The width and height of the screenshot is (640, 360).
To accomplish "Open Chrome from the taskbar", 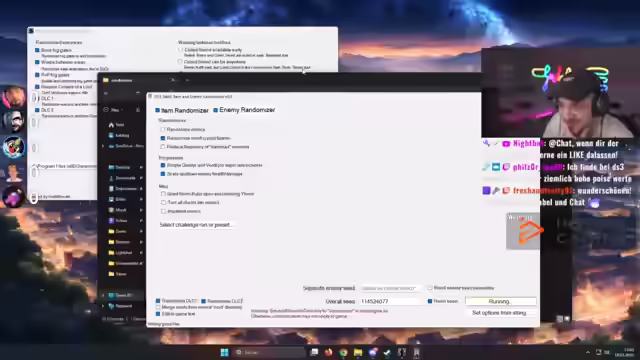I will [x=343, y=352].
